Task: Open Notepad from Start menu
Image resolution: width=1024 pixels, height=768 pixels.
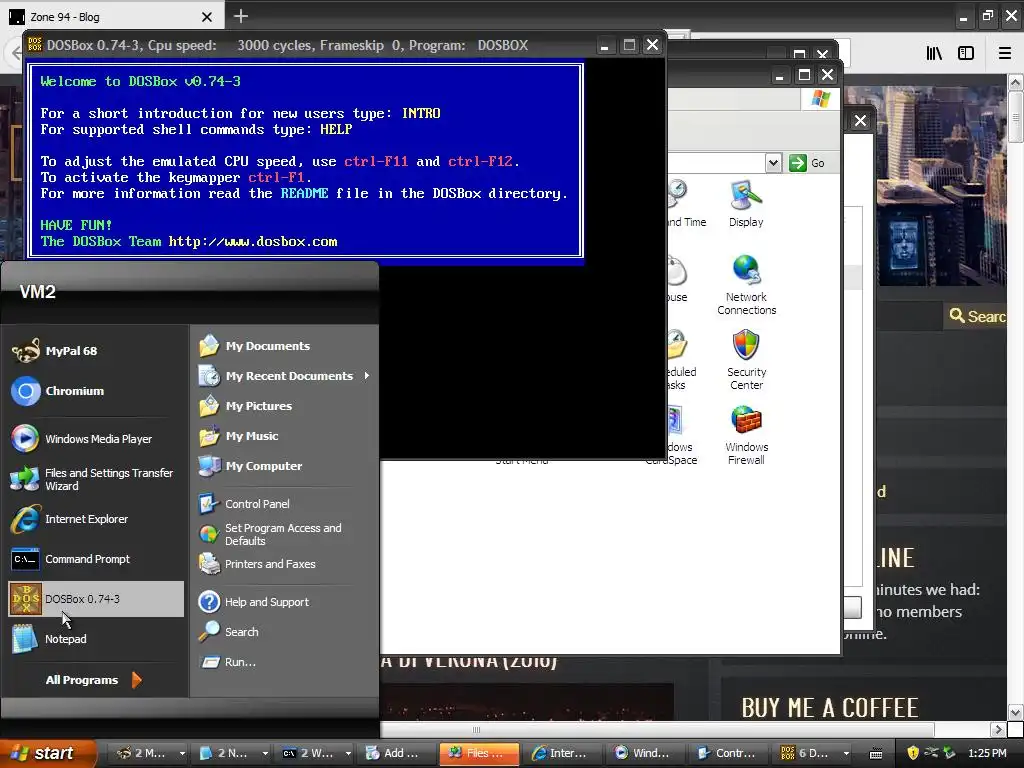Action: click(x=95, y=639)
